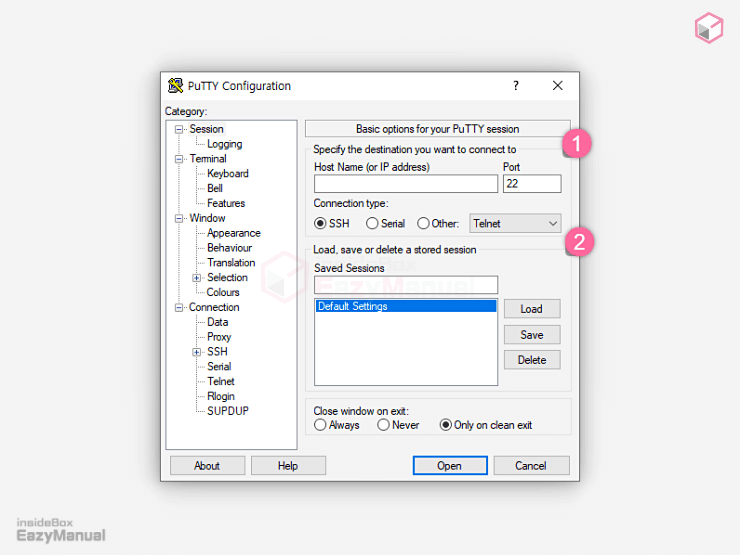The height and width of the screenshot is (555, 740).
Task: Close the PuTTY Configuration window
Action: pyautogui.click(x=558, y=85)
